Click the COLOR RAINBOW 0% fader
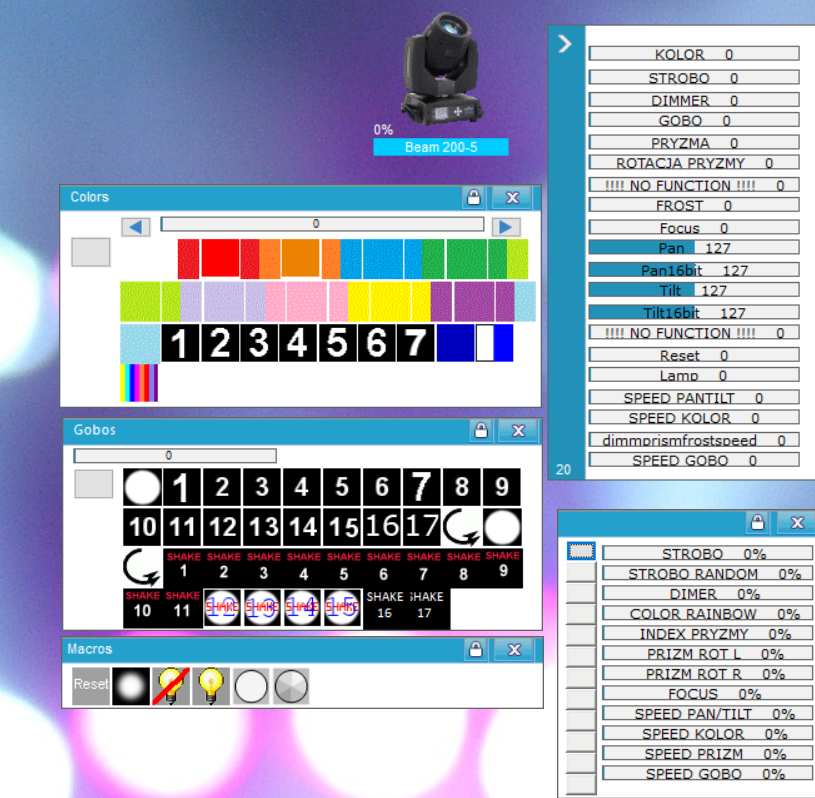The height and width of the screenshot is (798, 815). click(707, 613)
